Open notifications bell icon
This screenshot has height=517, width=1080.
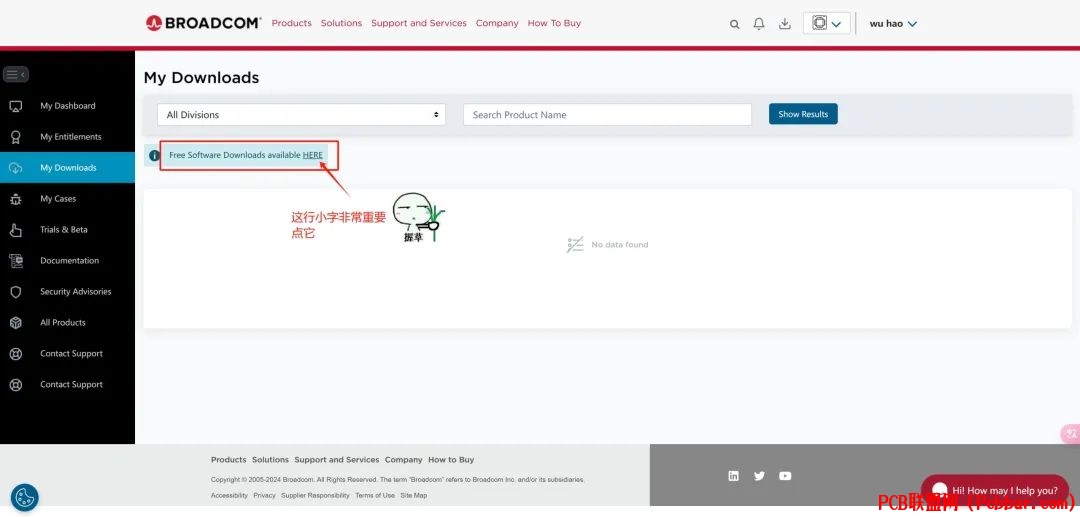(x=759, y=24)
